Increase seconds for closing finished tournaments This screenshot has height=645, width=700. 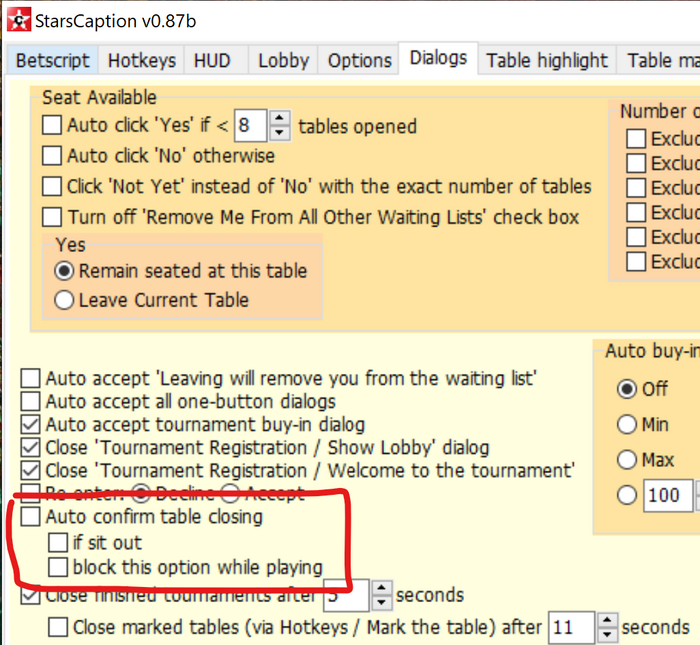[x=382, y=588]
